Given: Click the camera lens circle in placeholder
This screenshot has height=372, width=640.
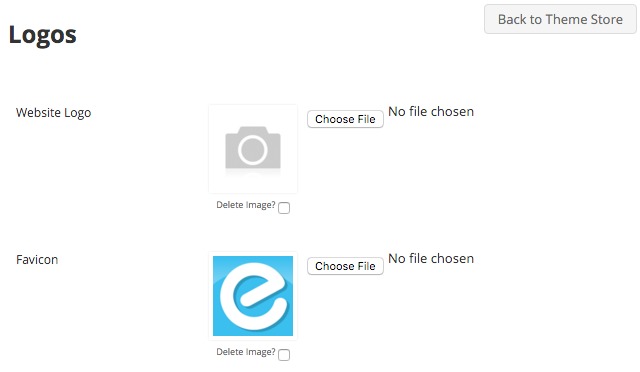Looking at the screenshot, I should (253, 149).
